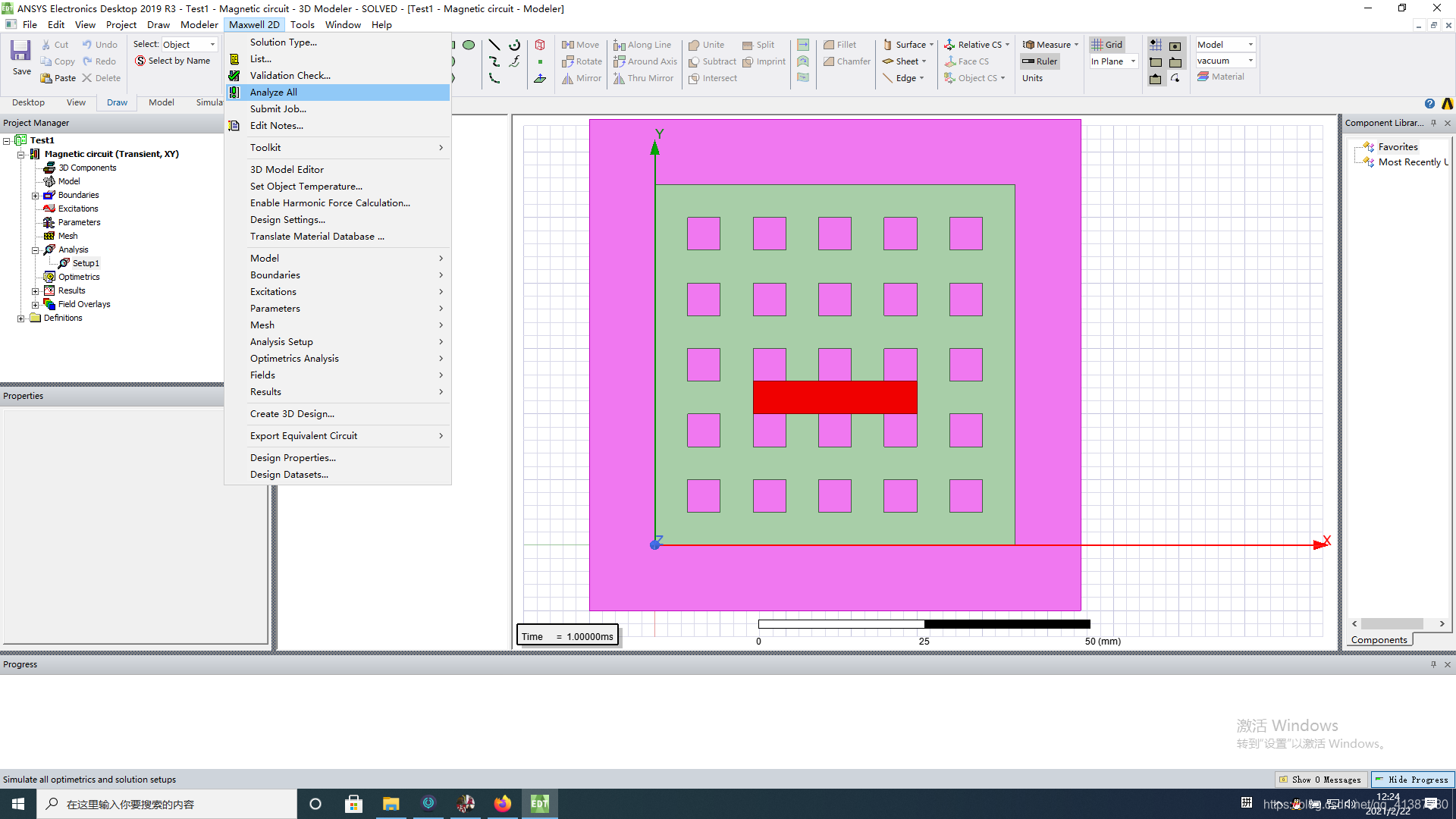
Task: Select Validation Check... menu entry
Action: click(x=337, y=76)
